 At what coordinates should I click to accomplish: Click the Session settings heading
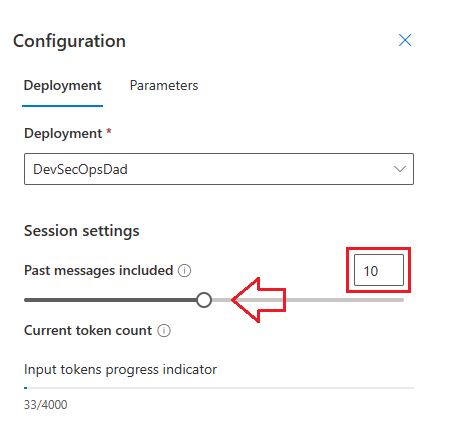coord(82,231)
